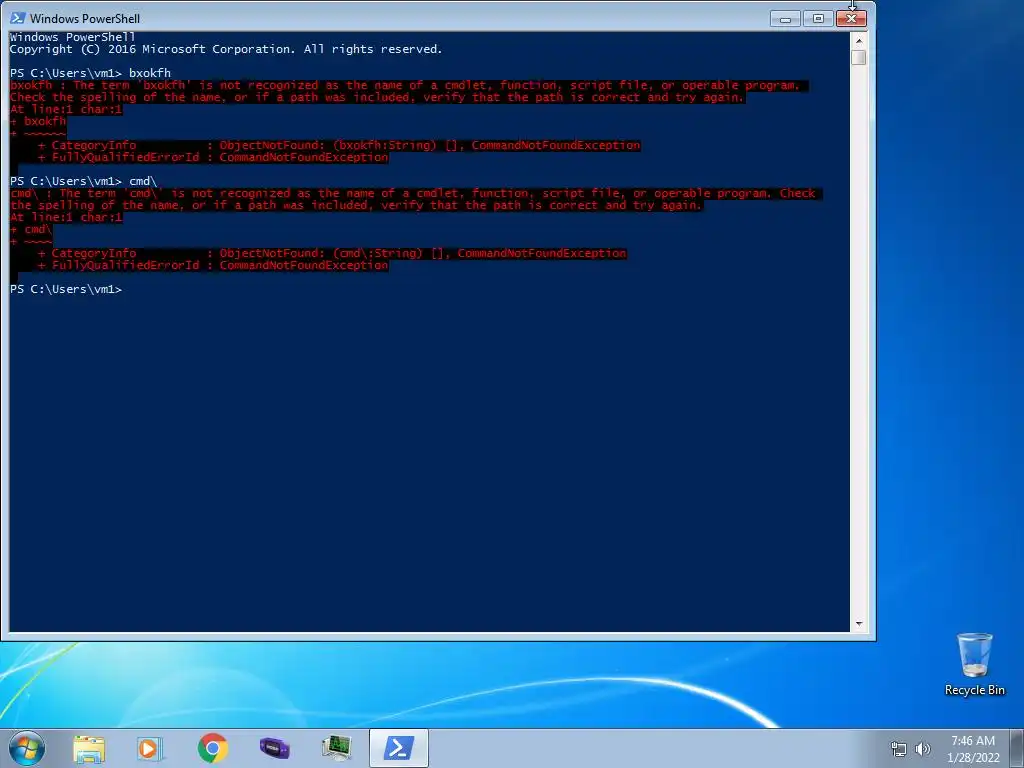Click the 'Windows PowerShell' title bar text
Image resolution: width=1024 pixels, height=768 pixels.
[85, 18]
